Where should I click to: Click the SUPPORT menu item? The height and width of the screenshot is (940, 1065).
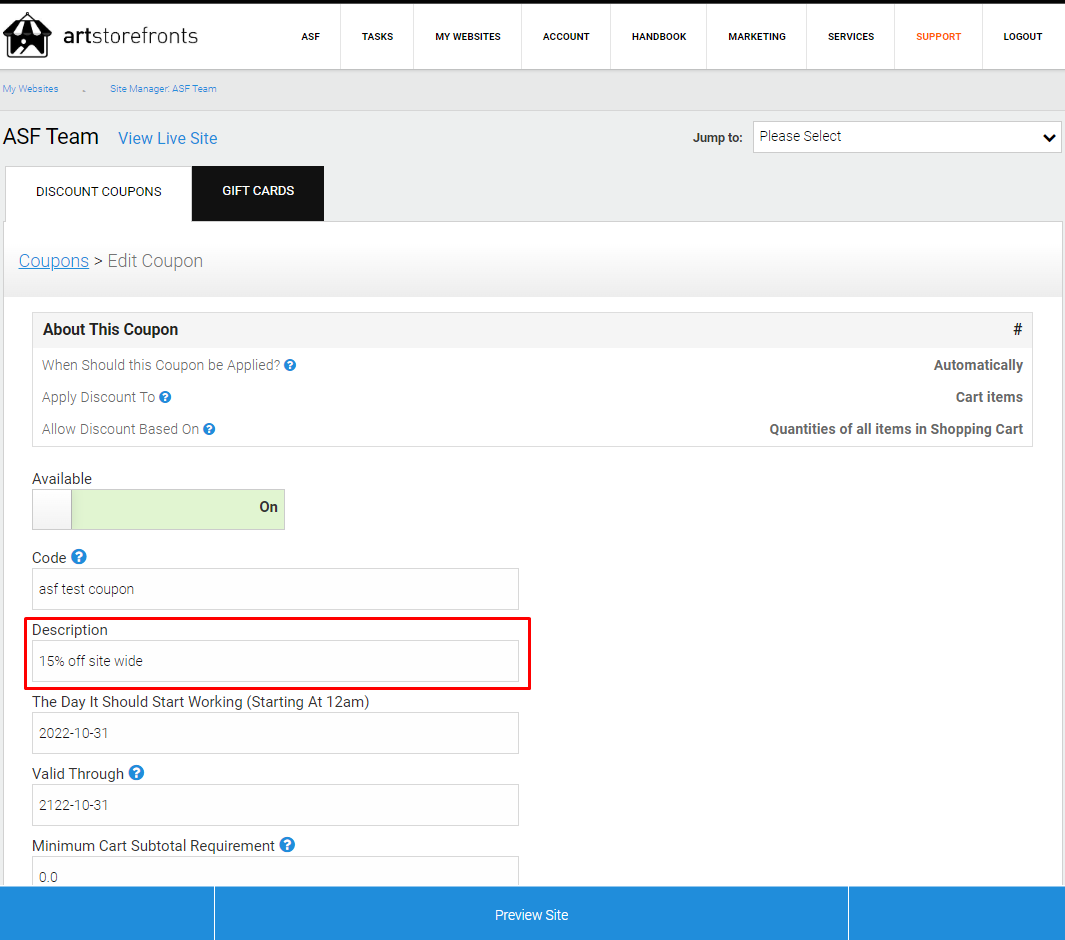tap(938, 36)
